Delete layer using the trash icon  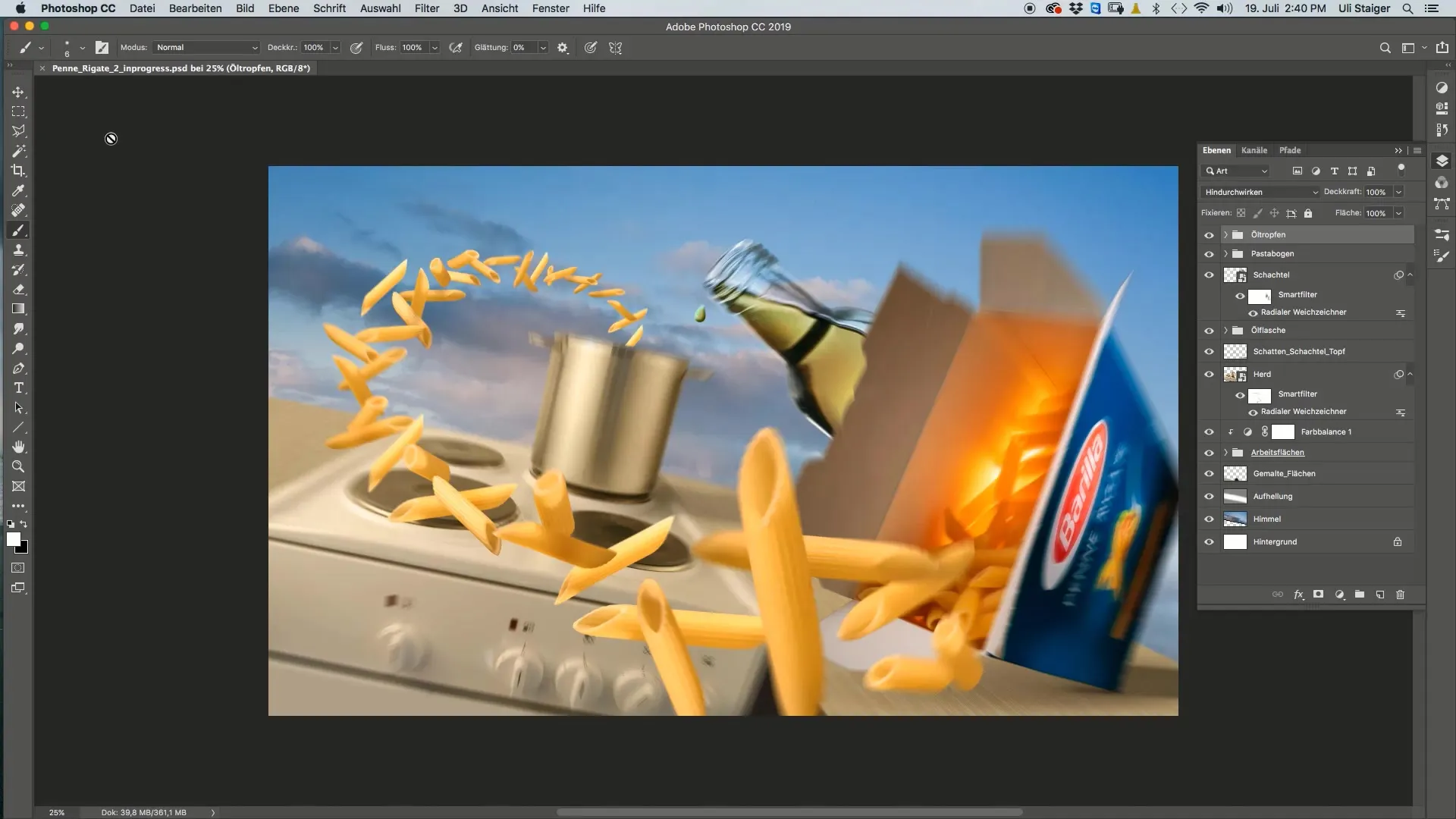pos(1400,595)
